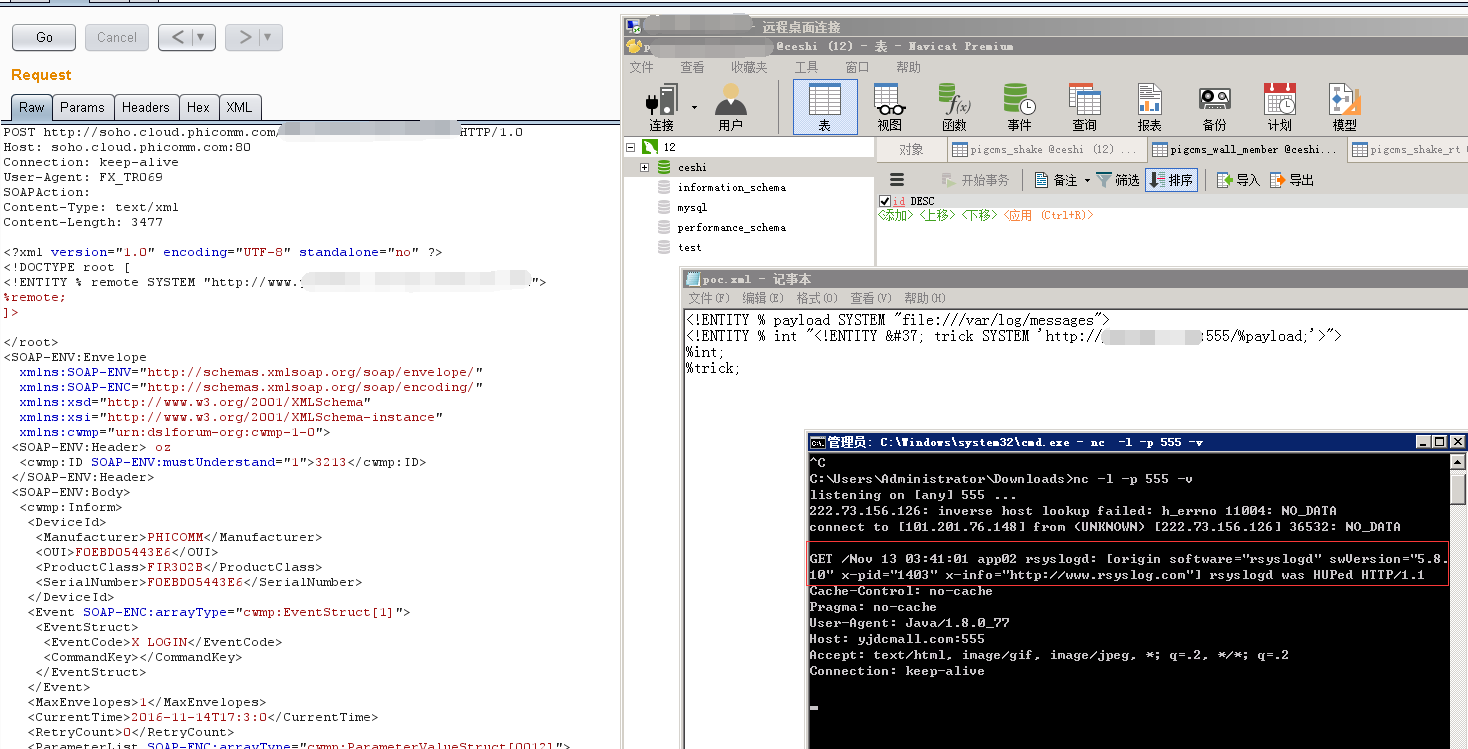1468x749 pixels.
Task: Click the 筛选 (Filter) toolbar button
Action: 1118,180
